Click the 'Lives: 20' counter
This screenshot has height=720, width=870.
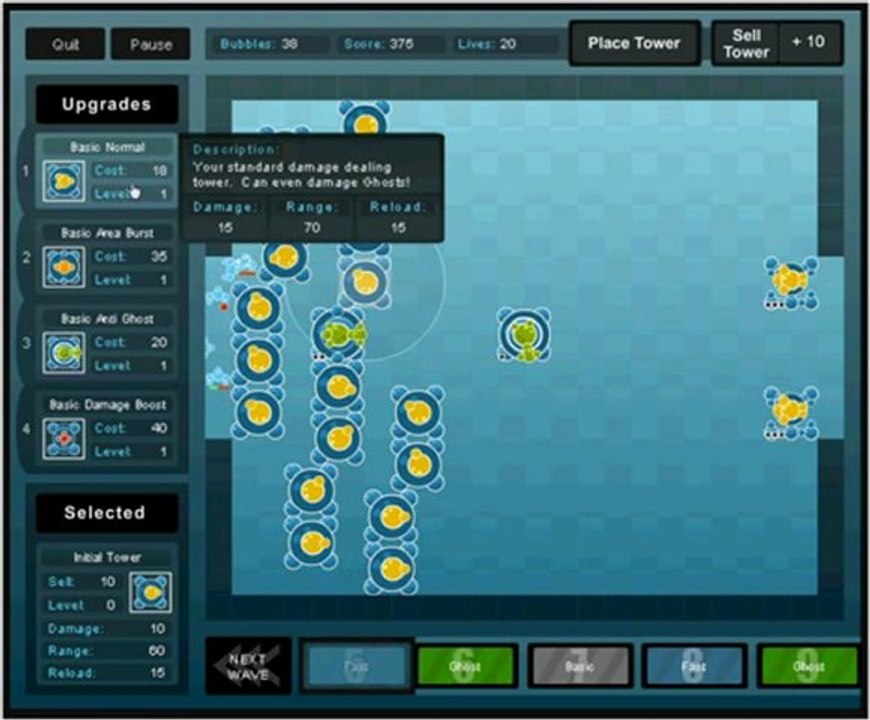coord(502,44)
